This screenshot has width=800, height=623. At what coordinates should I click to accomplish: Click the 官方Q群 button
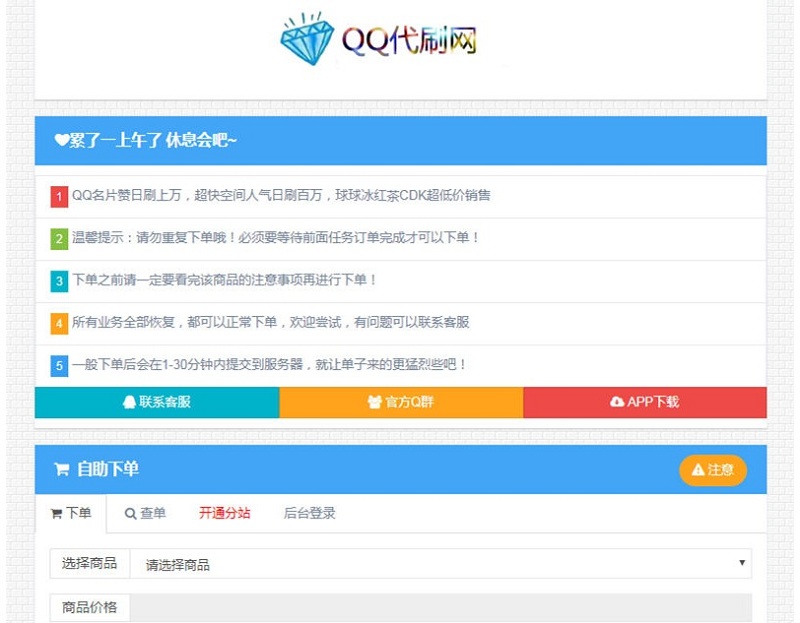click(402, 402)
